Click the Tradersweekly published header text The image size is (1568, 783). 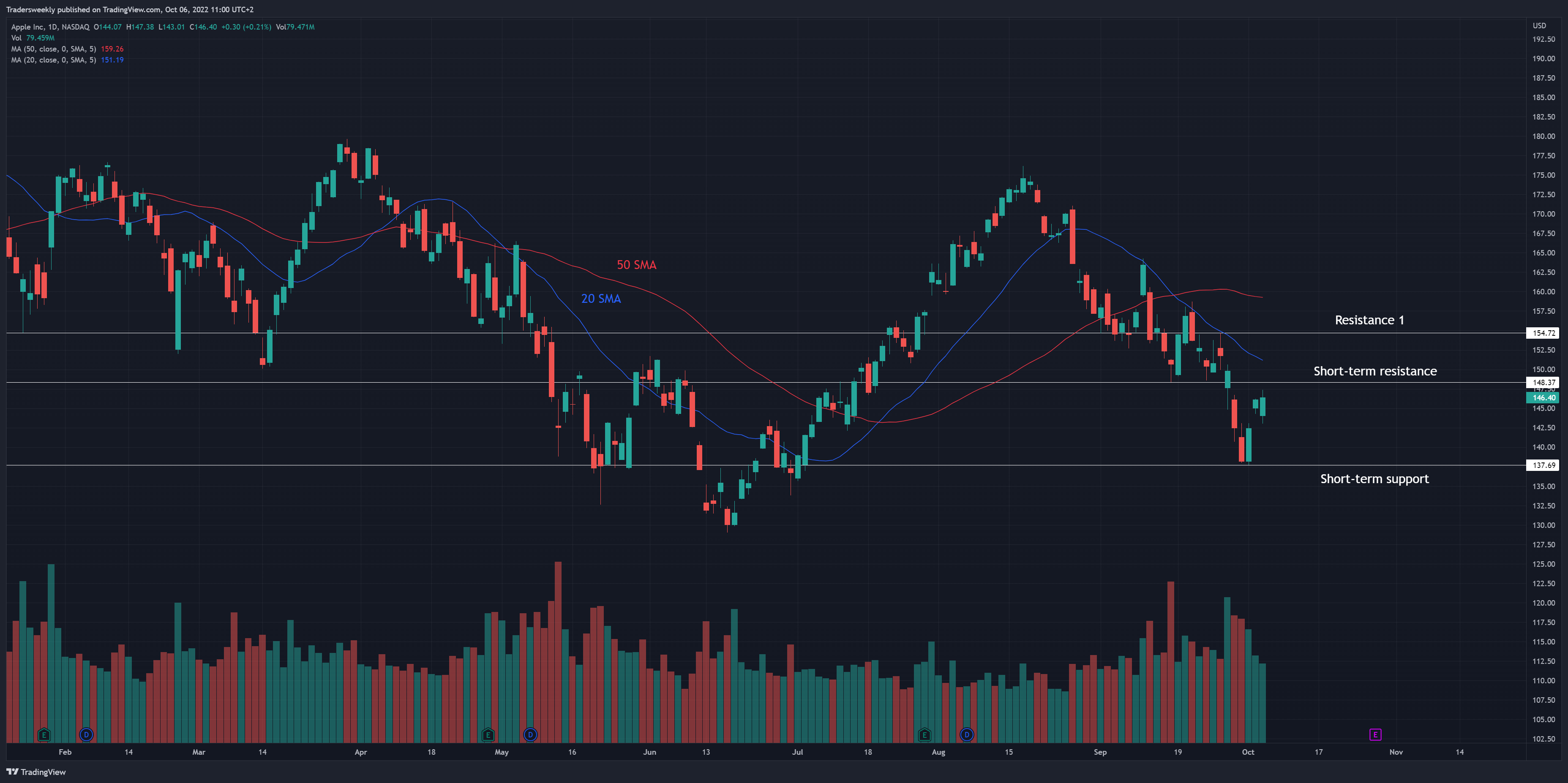click(x=130, y=9)
